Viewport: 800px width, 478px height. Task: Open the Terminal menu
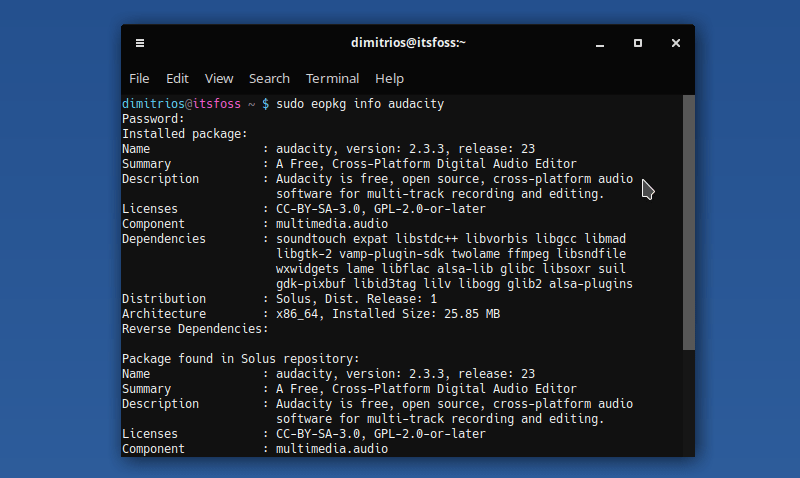pos(332,79)
